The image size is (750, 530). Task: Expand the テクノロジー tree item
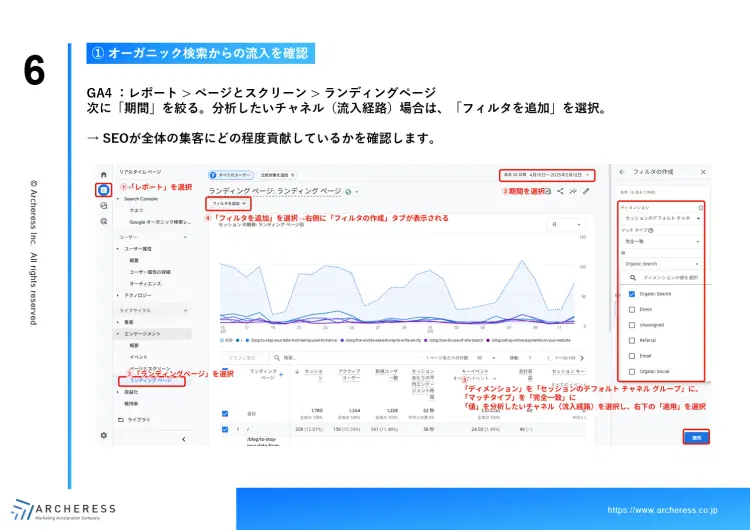[118, 295]
